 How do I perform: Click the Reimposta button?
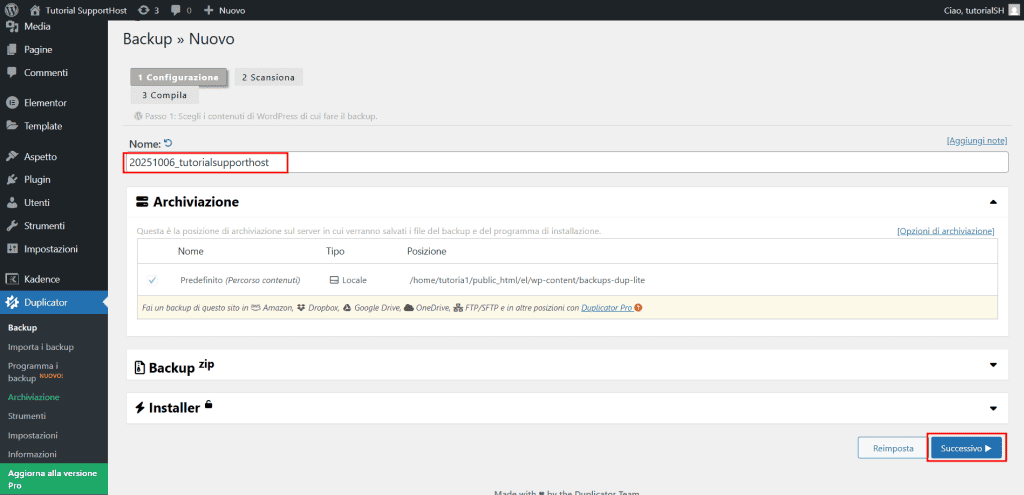pyautogui.click(x=892, y=449)
